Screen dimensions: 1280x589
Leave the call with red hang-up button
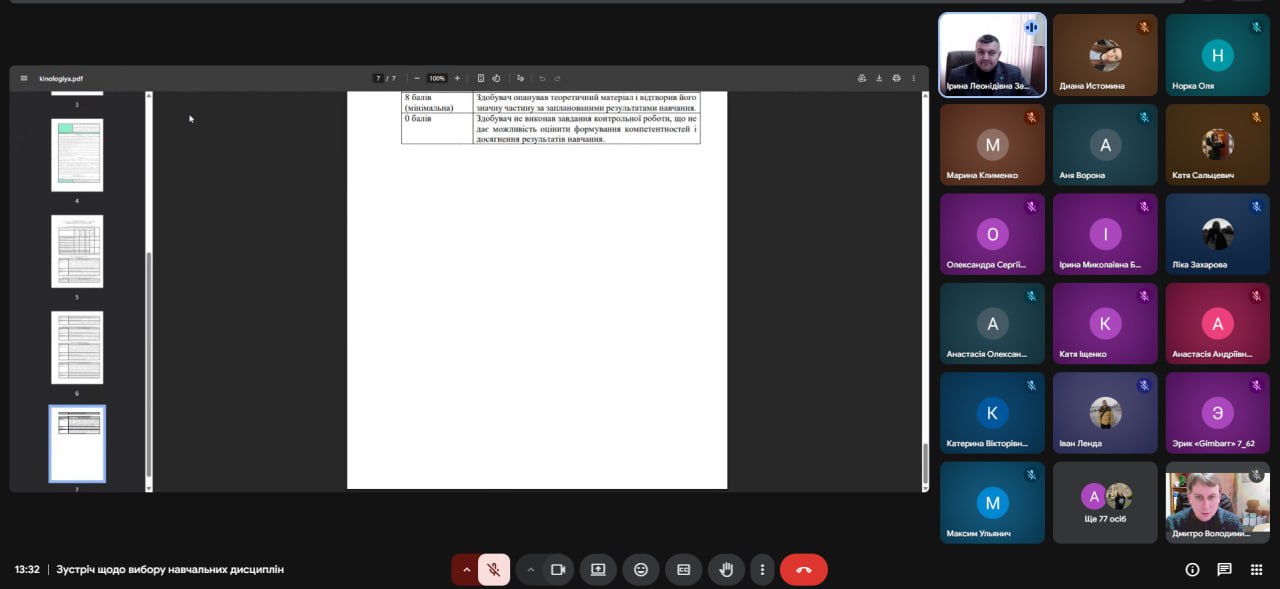click(803, 569)
